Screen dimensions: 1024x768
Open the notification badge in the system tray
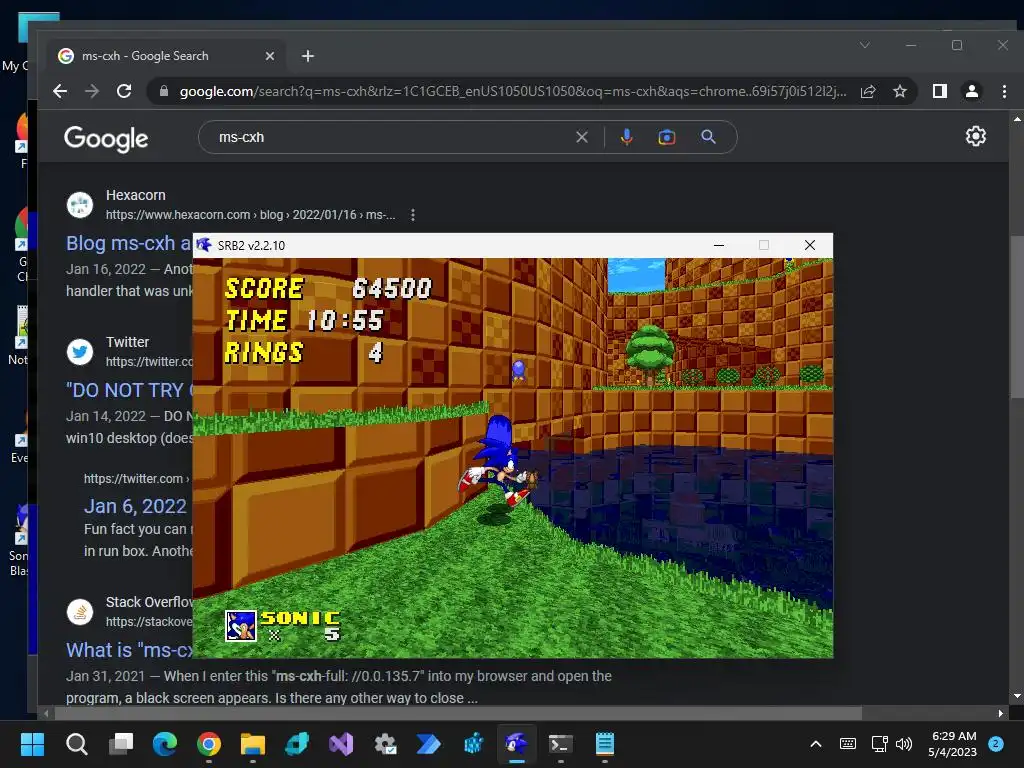pos(996,743)
